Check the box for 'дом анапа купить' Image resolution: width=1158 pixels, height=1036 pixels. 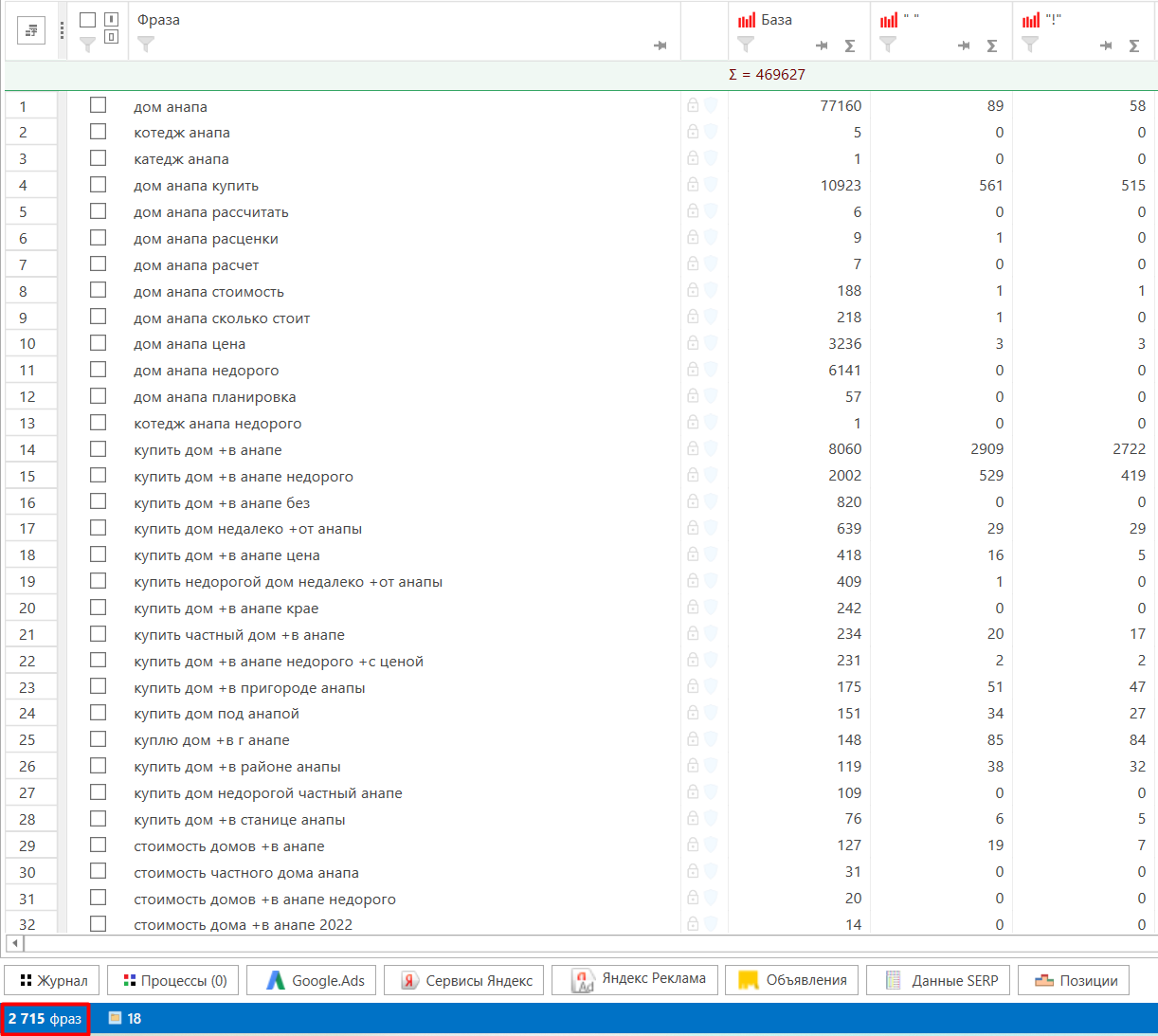[x=98, y=185]
